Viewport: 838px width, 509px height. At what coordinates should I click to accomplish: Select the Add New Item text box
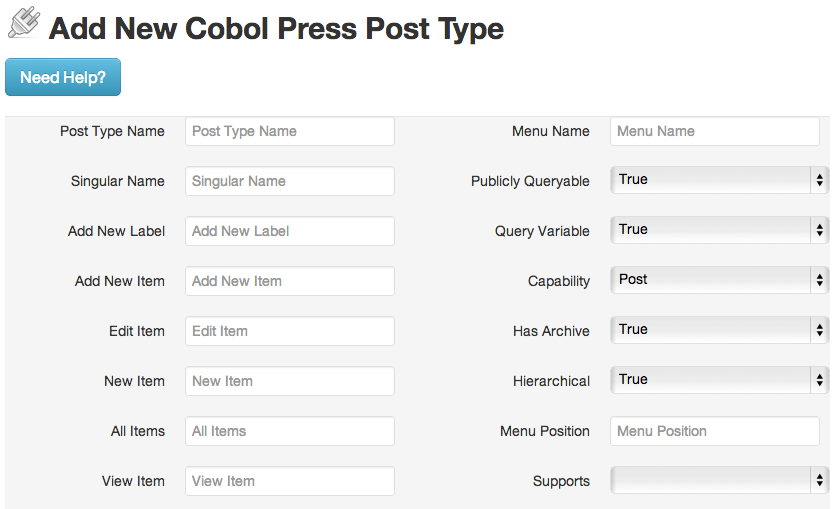tap(290, 281)
